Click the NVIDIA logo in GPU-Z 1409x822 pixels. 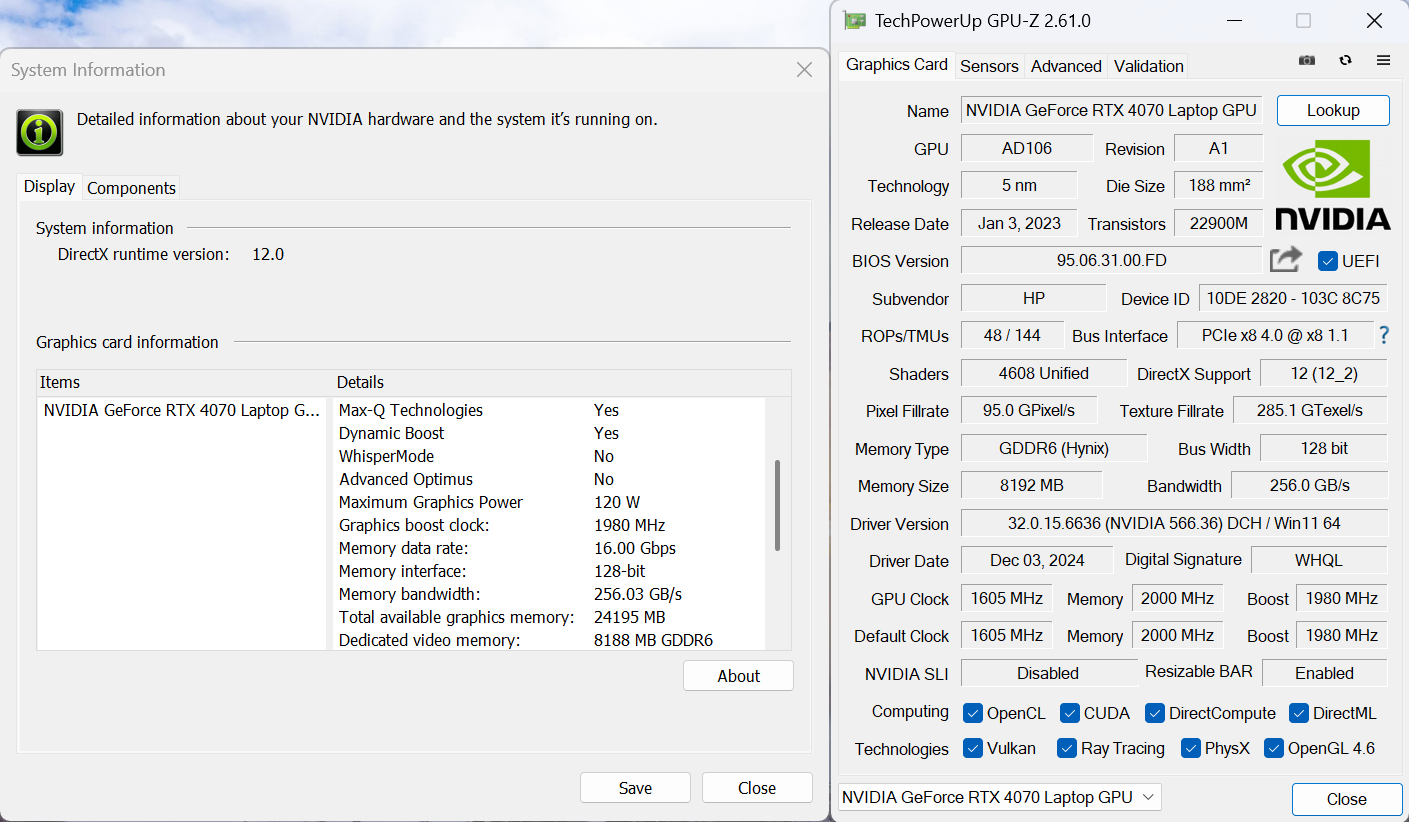pos(1333,185)
